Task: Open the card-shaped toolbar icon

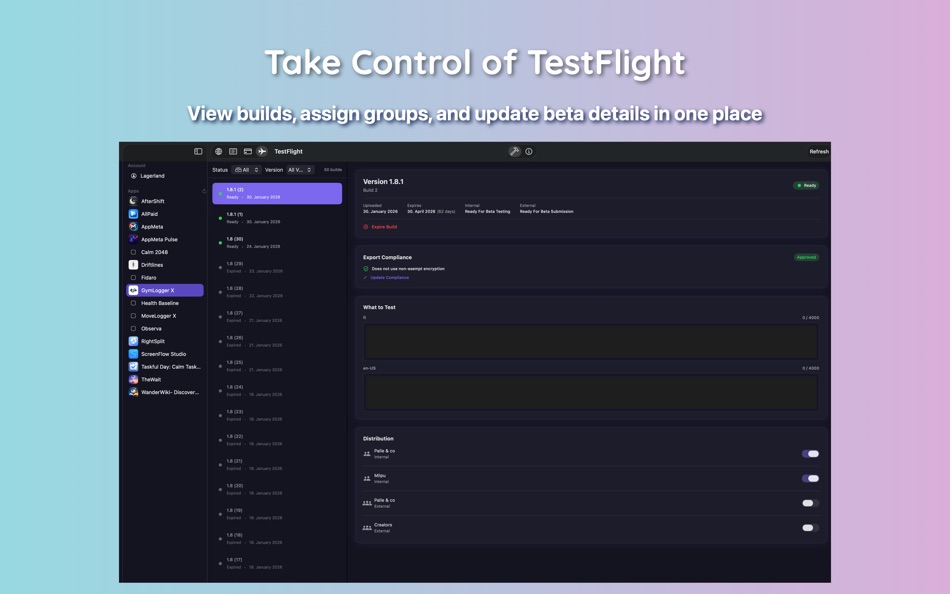Action: pos(248,152)
